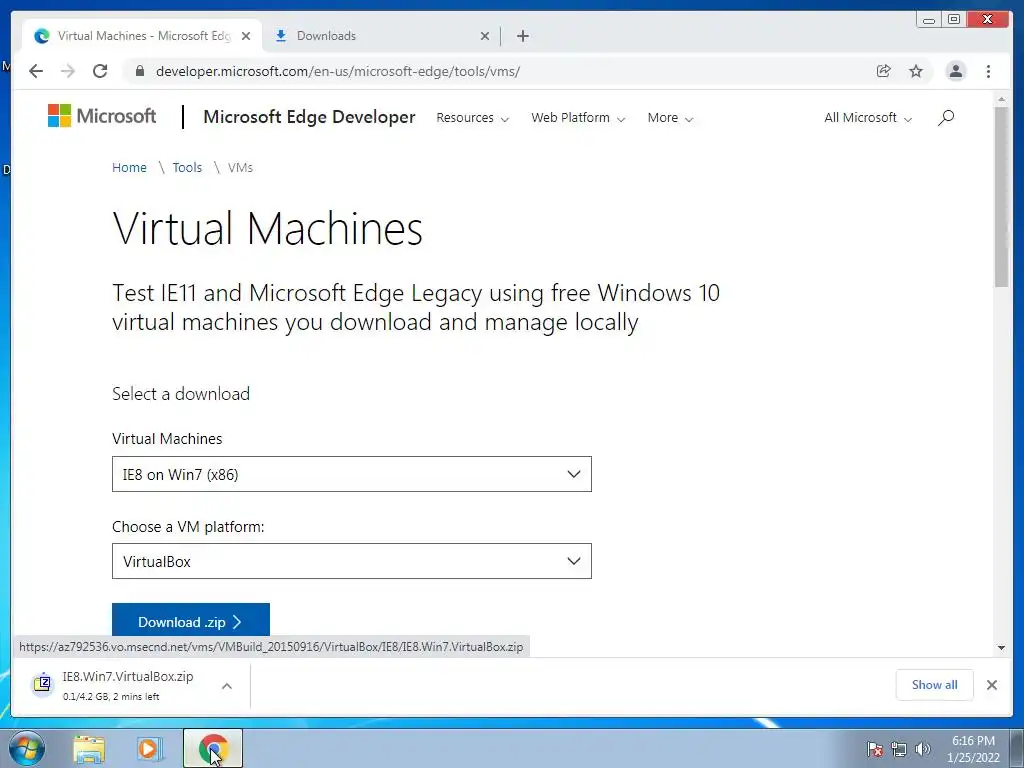Open the Chrome profile avatar
The image size is (1024, 768).
point(956,71)
